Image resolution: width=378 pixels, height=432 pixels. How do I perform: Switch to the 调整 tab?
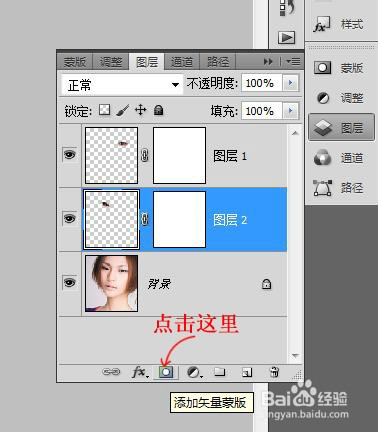(111, 62)
